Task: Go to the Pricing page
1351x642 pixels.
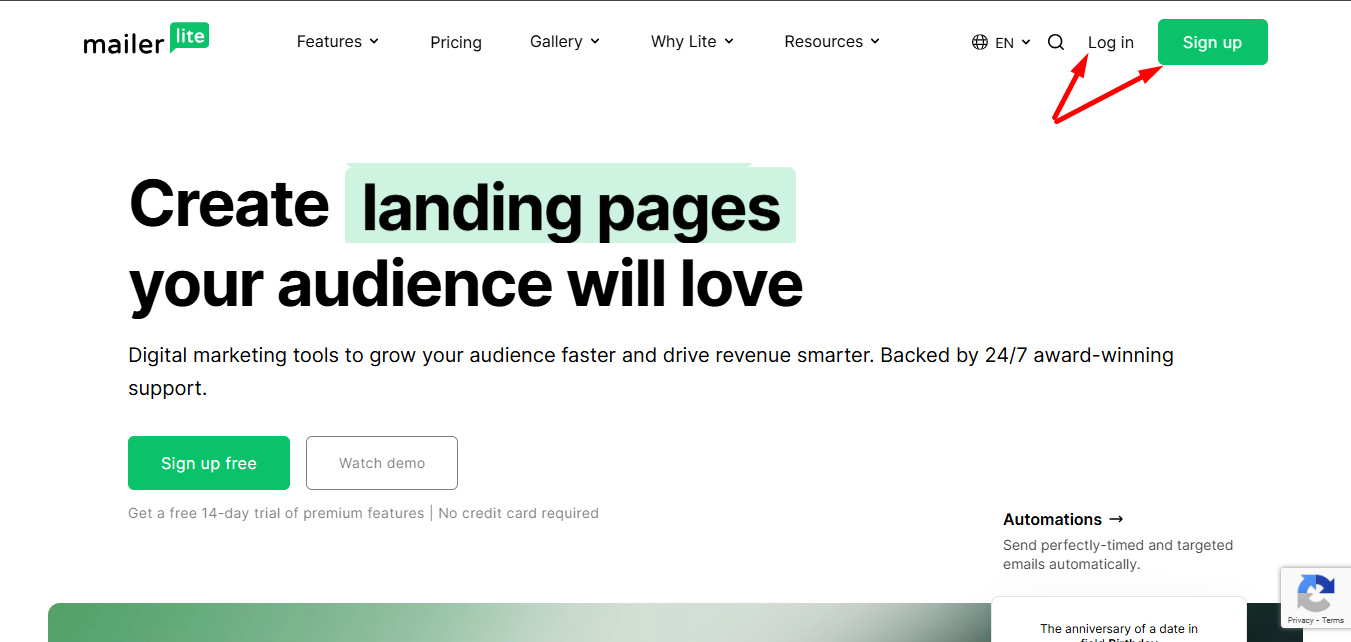Action: click(456, 42)
